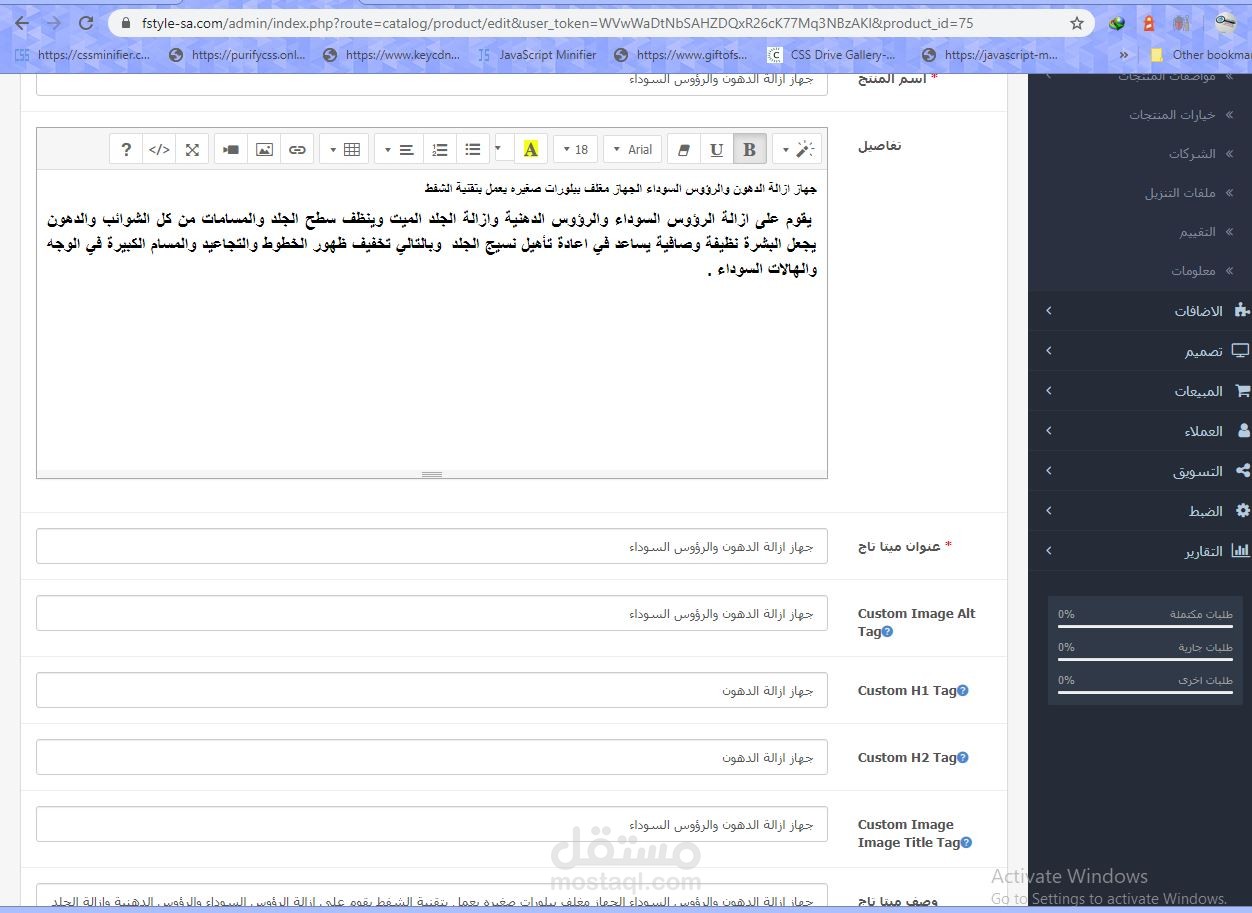Switch the editor to full screen mode

click(192, 149)
